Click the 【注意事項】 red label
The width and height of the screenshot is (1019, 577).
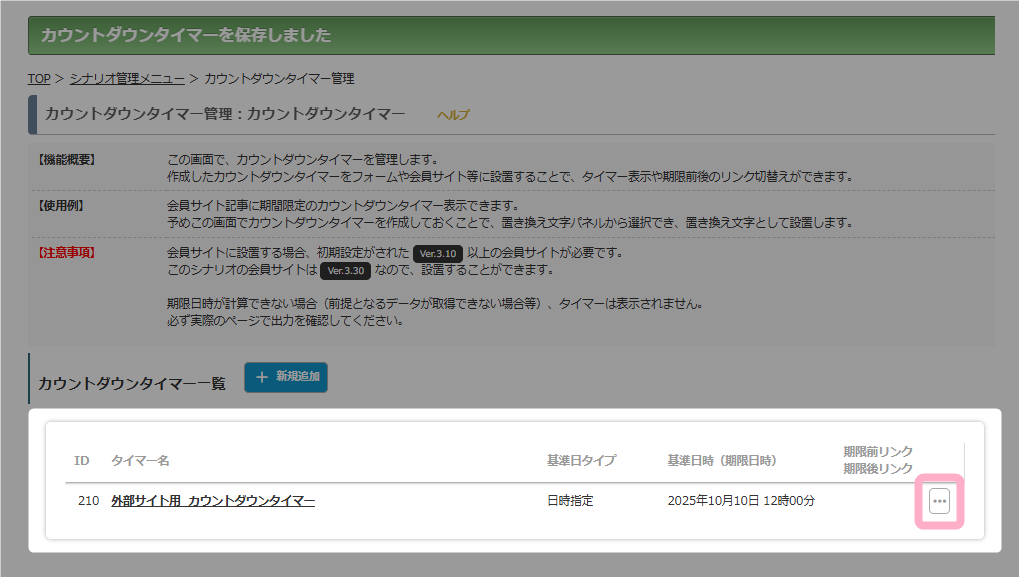tap(66, 253)
